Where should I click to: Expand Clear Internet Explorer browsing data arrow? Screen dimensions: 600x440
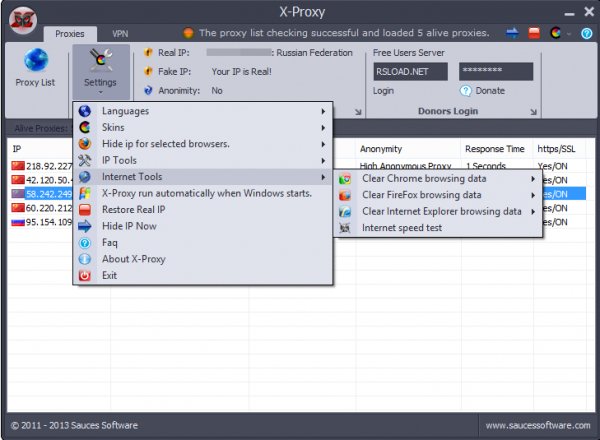(x=533, y=212)
